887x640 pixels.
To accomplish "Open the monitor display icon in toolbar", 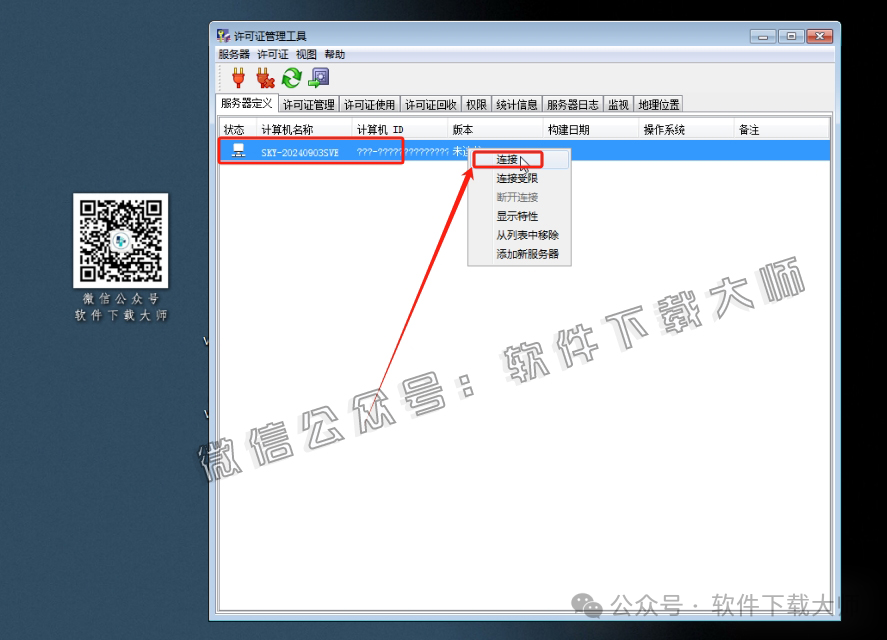I will point(318,76).
